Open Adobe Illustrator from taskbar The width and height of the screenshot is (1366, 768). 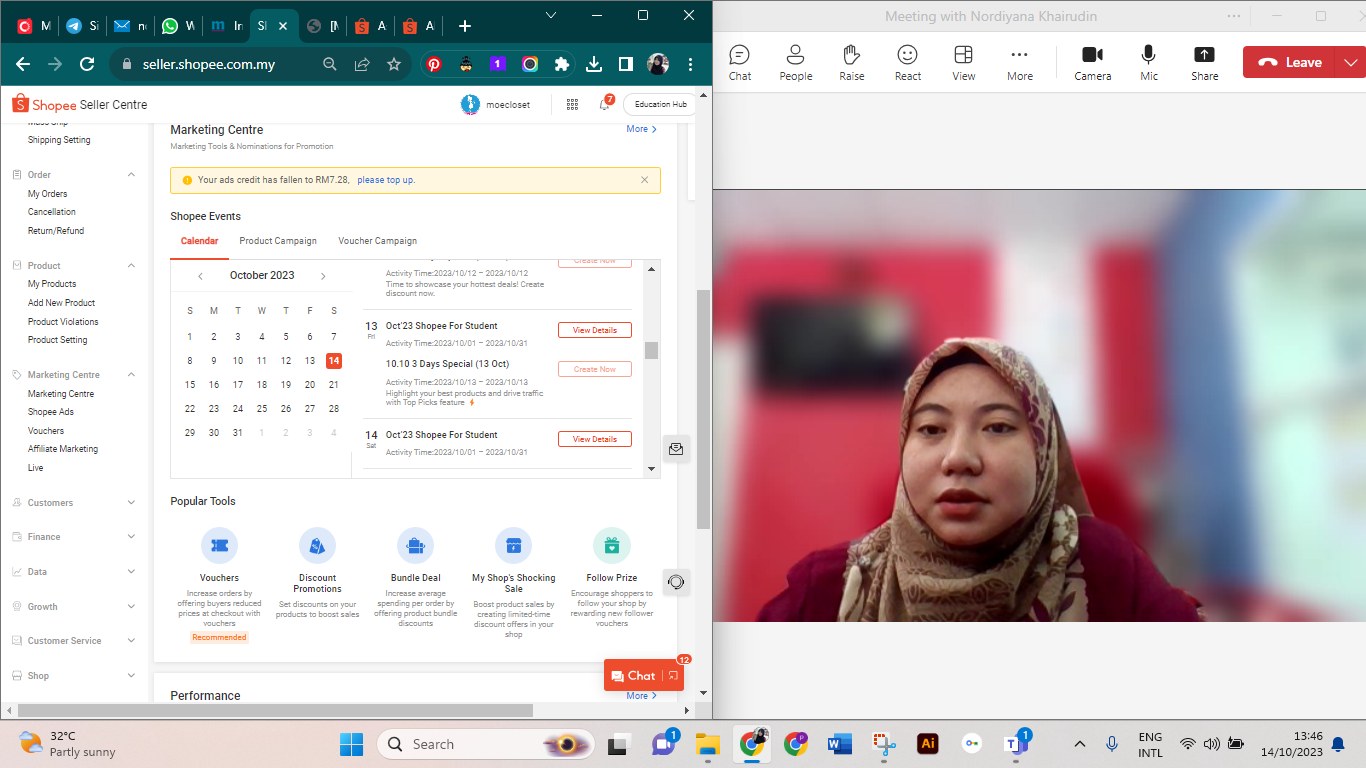pyautogui.click(x=928, y=744)
